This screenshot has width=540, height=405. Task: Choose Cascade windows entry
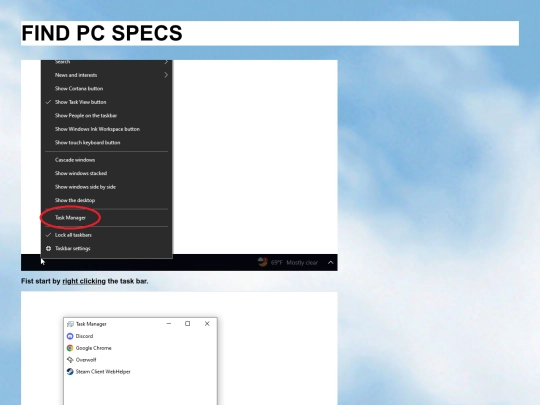click(107, 160)
